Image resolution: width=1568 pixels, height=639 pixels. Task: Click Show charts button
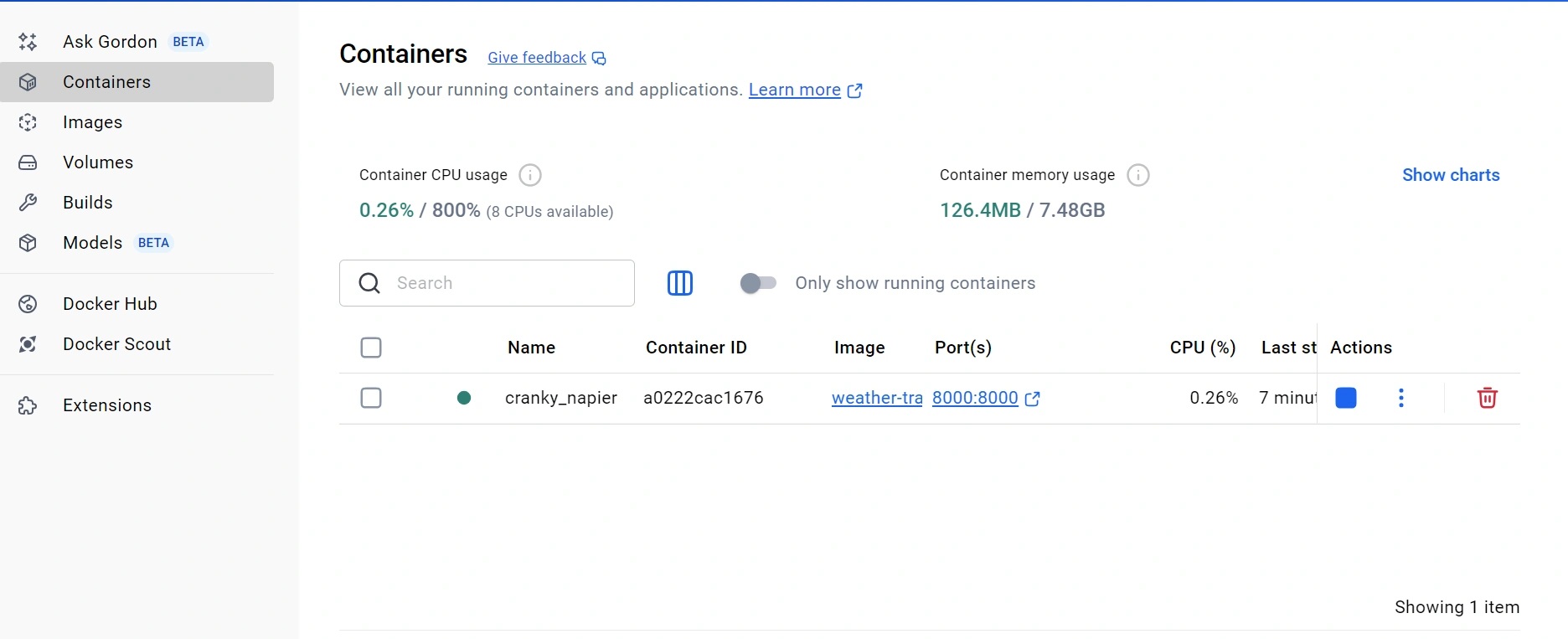(x=1451, y=175)
